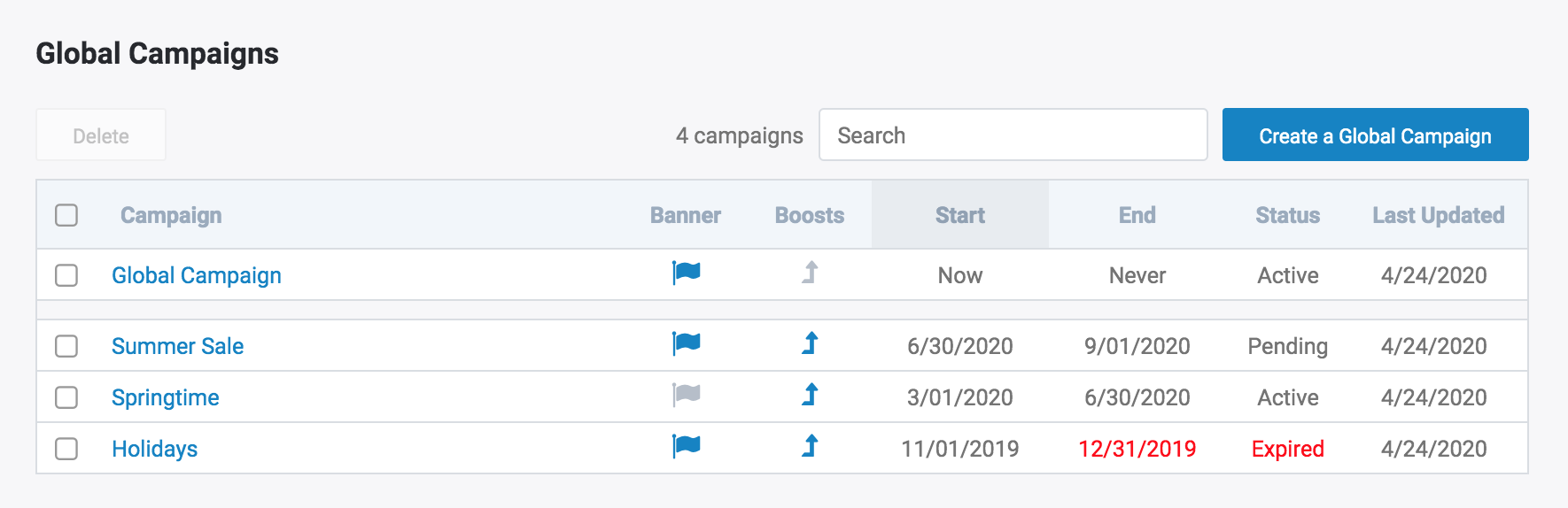1568x508 pixels.
Task: Sort campaigns by Start column
Action: pyautogui.click(x=959, y=215)
